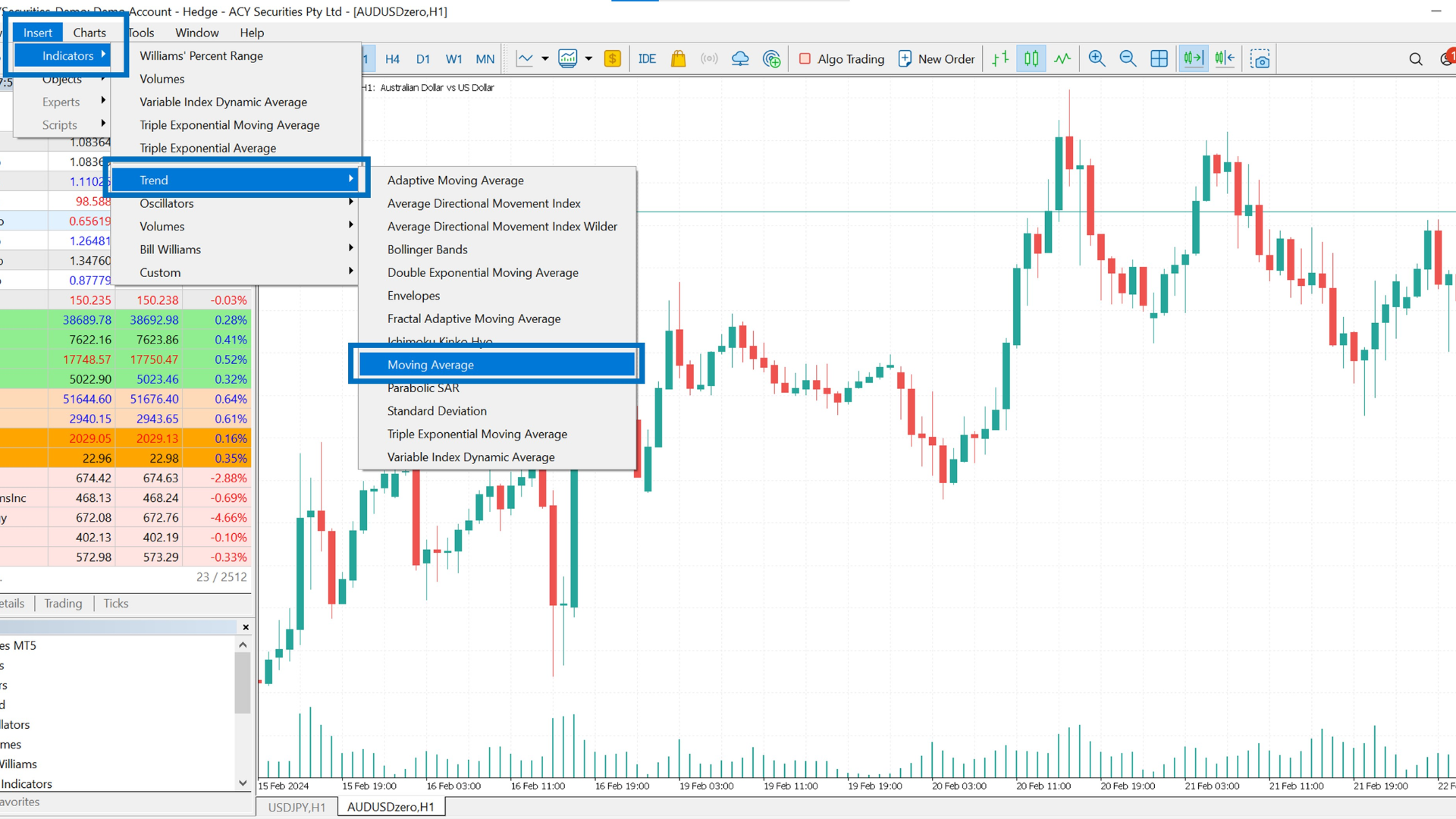Click the Signals broadcast icon
The height and width of the screenshot is (819, 1456).
(709, 59)
